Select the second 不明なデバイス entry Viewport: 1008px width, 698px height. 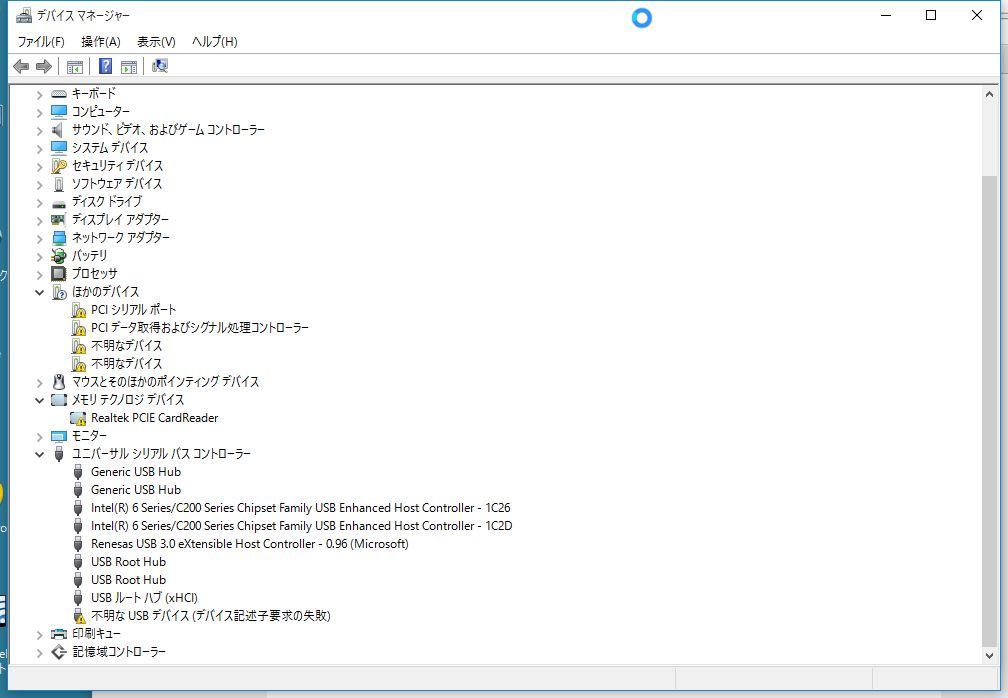click(x=127, y=364)
